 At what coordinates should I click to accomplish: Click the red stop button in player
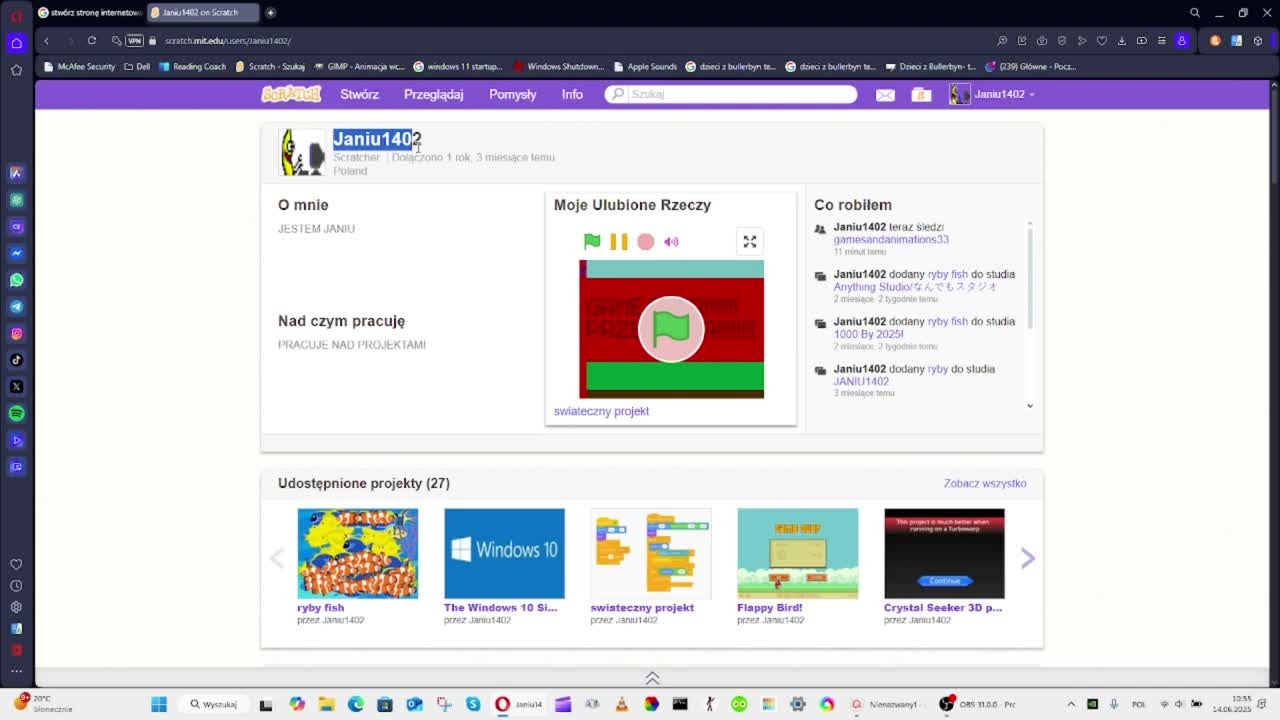[x=646, y=241]
